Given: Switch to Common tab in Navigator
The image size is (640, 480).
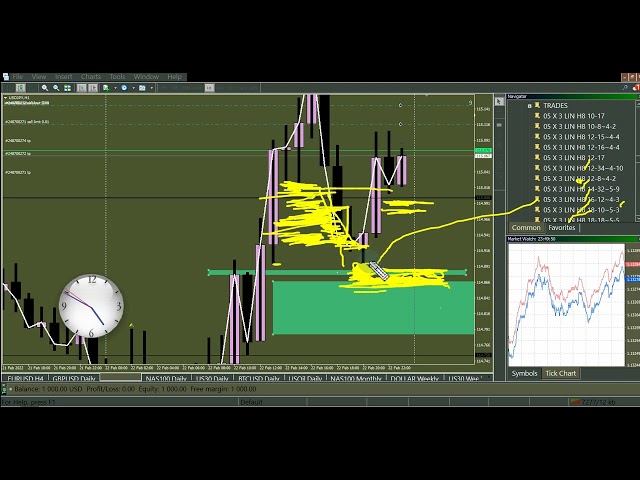Looking at the screenshot, I should point(526,228).
